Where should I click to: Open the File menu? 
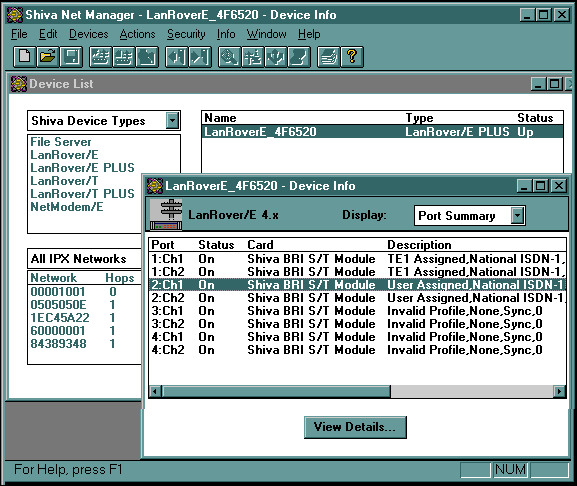point(19,34)
